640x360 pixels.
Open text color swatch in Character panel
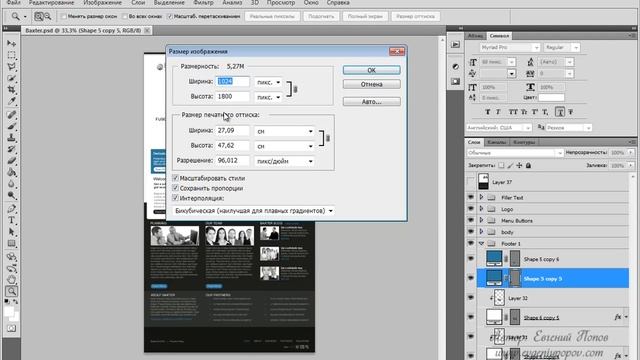coord(551,98)
